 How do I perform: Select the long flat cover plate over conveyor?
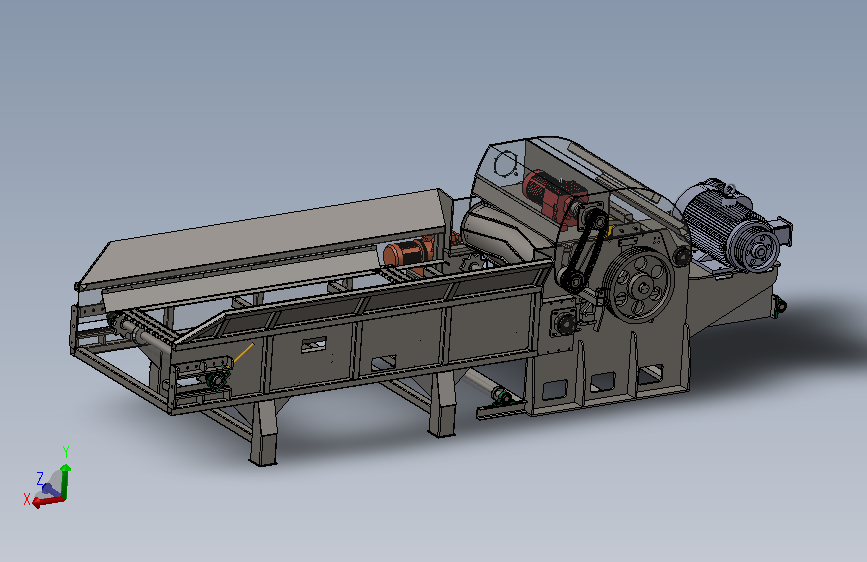pyautogui.click(x=265, y=239)
